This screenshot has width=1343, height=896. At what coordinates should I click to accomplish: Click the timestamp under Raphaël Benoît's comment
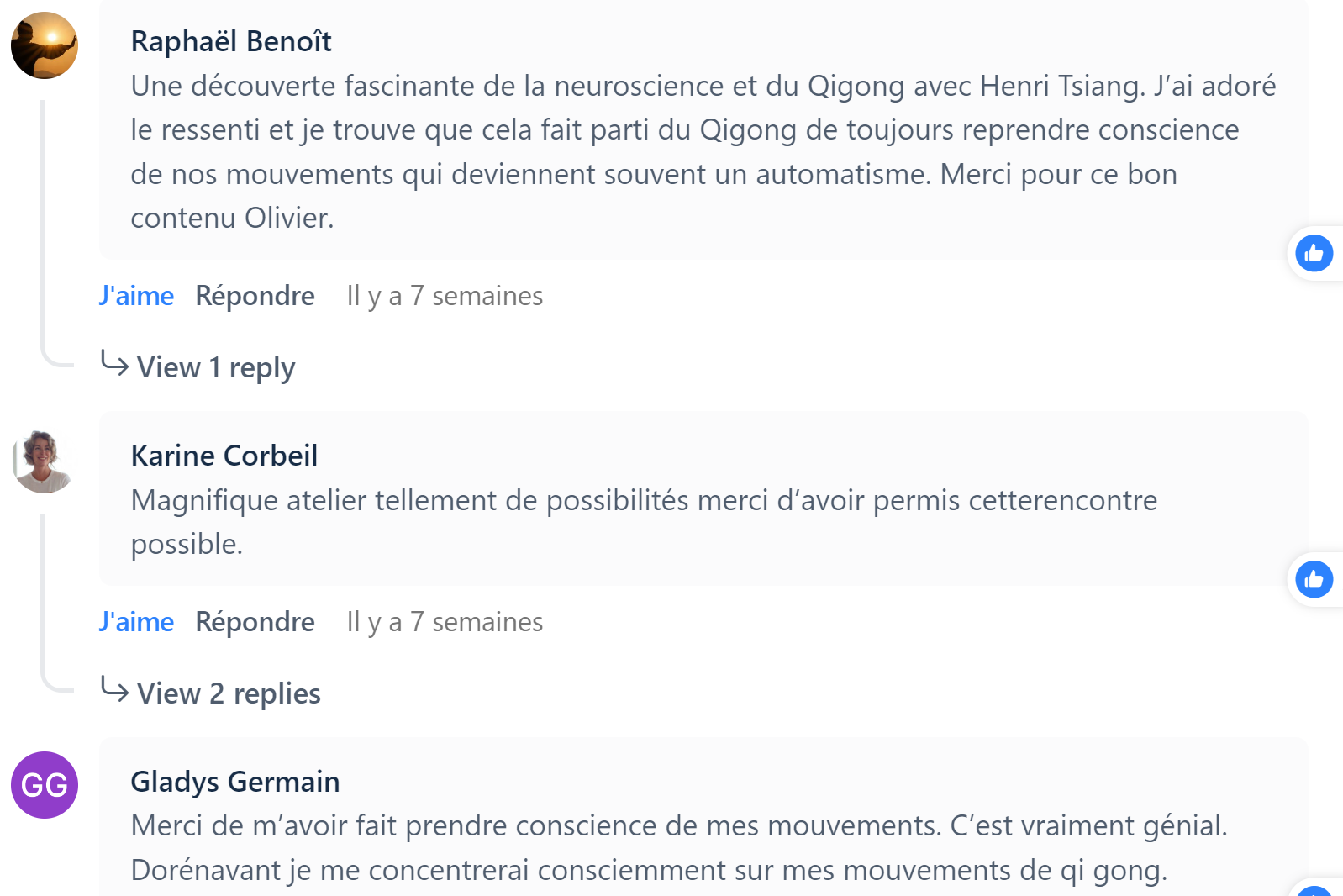(x=445, y=296)
